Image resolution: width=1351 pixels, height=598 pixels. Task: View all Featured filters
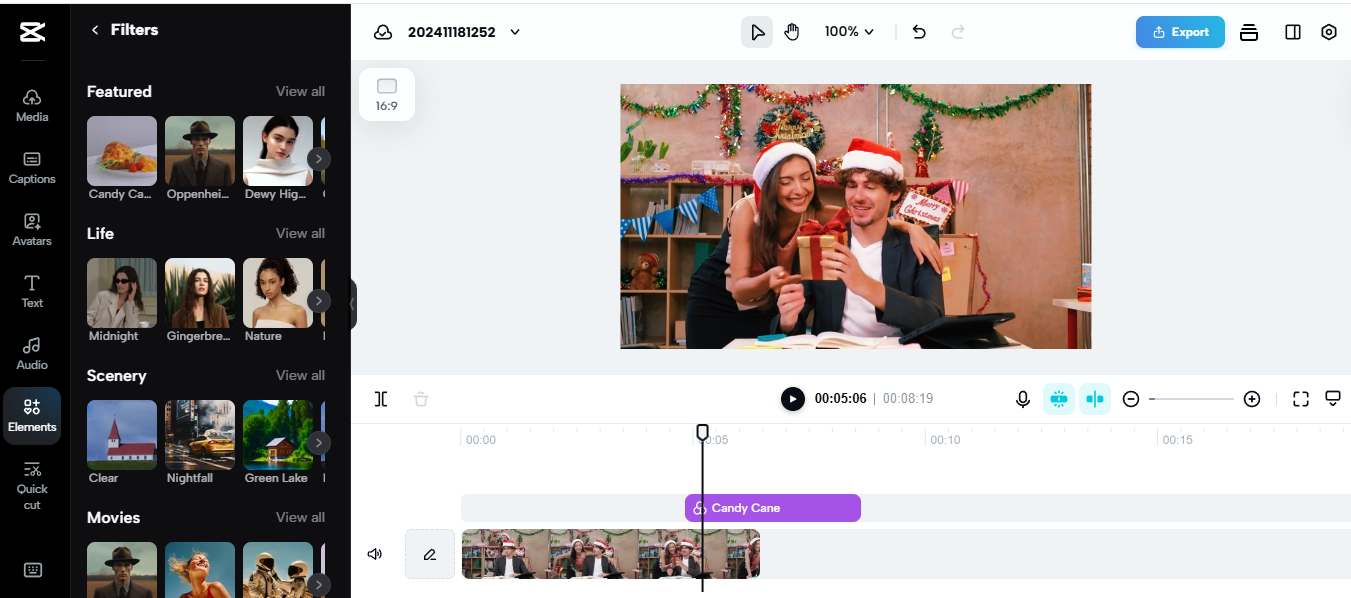point(300,91)
